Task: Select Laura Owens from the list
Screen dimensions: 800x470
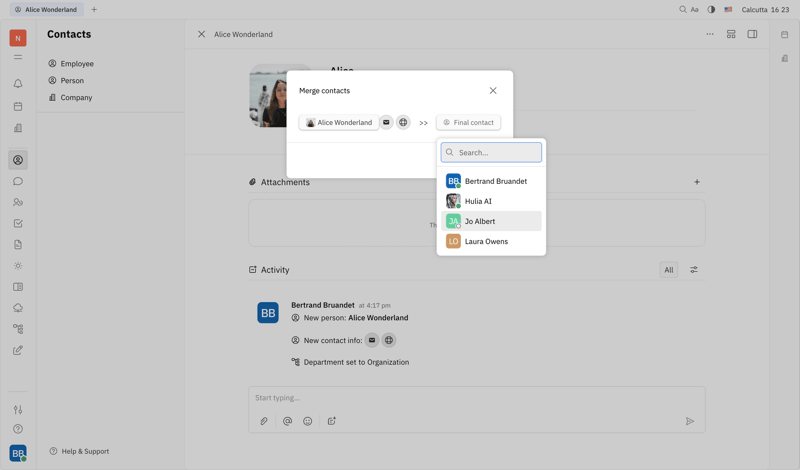Action: tap(491, 241)
